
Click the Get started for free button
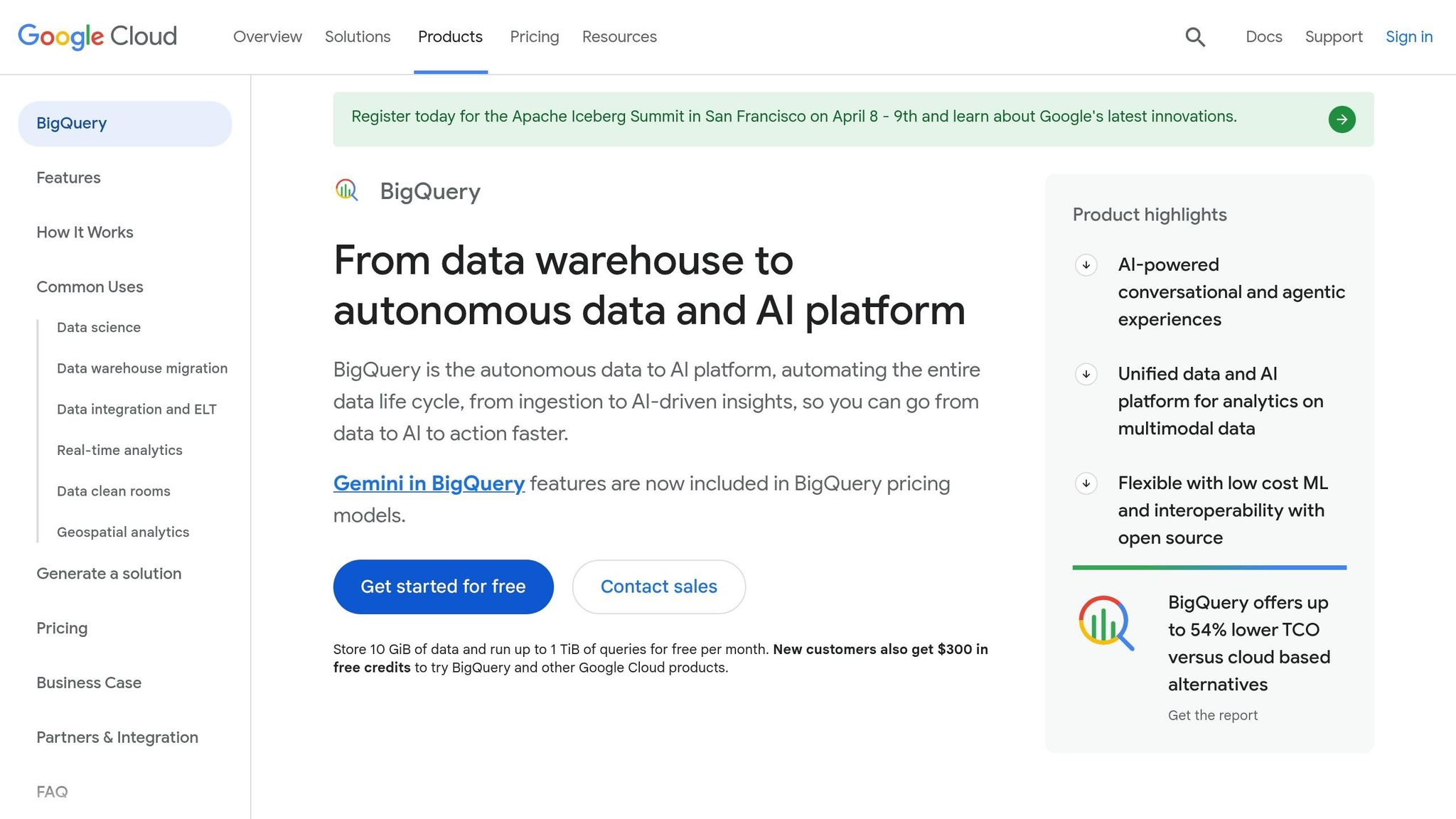tap(443, 587)
